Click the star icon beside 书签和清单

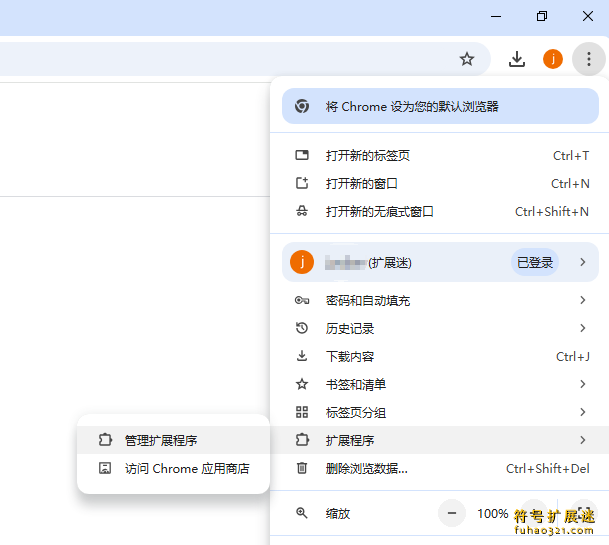[302, 384]
